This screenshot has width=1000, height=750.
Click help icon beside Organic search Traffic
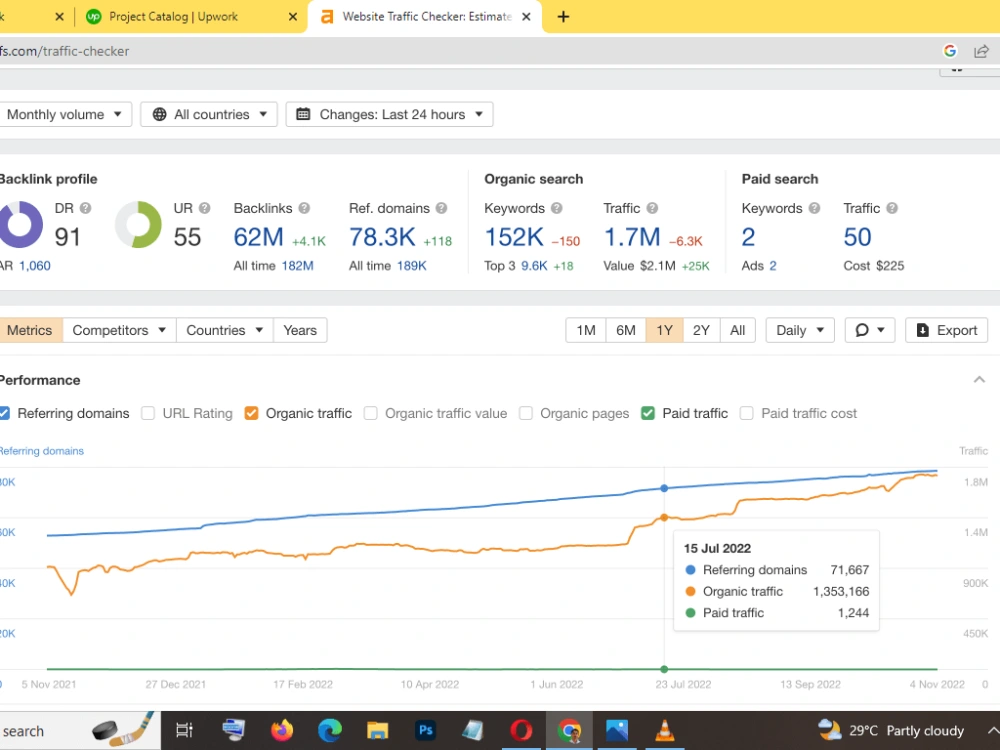pos(652,208)
